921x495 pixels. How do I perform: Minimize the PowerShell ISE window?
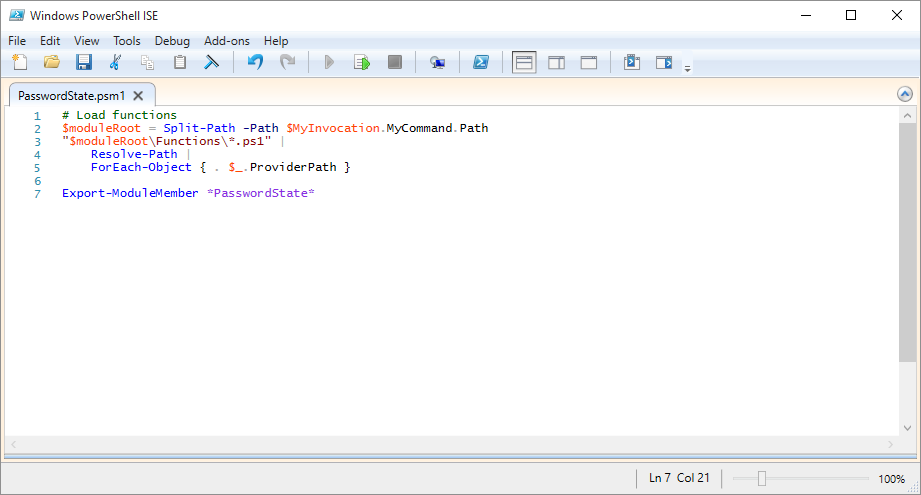[806, 15]
